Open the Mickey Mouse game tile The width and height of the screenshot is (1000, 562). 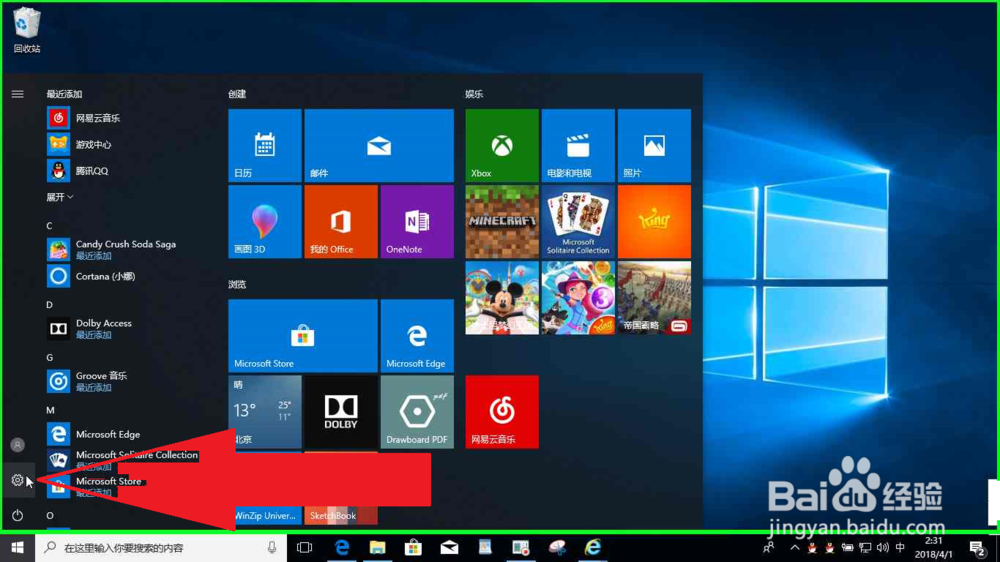pos(502,298)
